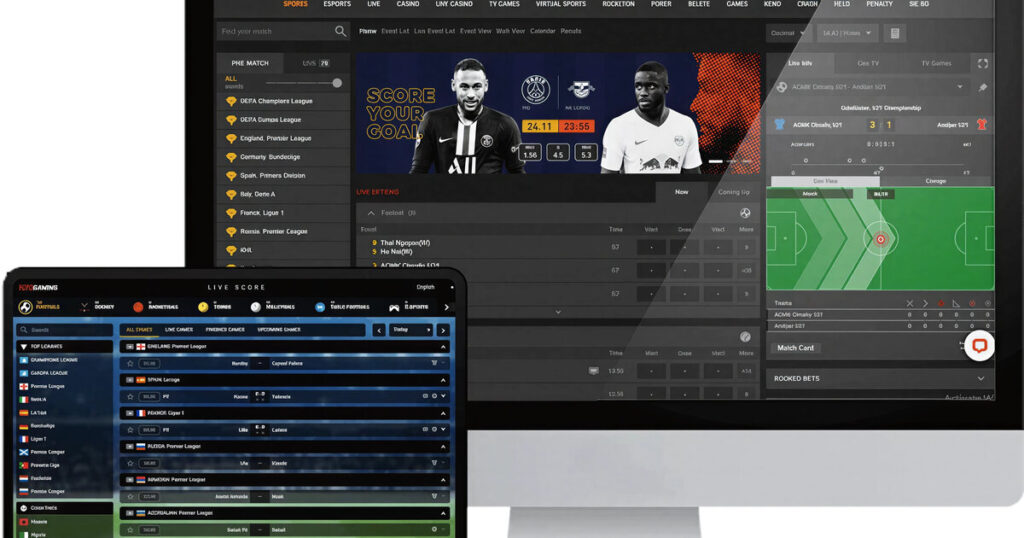1024x538 pixels.
Task: Open the live chat bubble icon
Action: (x=979, y=345)
